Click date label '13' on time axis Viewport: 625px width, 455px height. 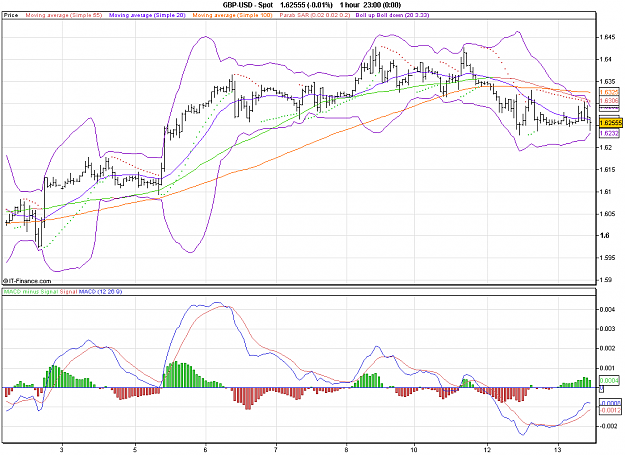[x=558, y=450]
